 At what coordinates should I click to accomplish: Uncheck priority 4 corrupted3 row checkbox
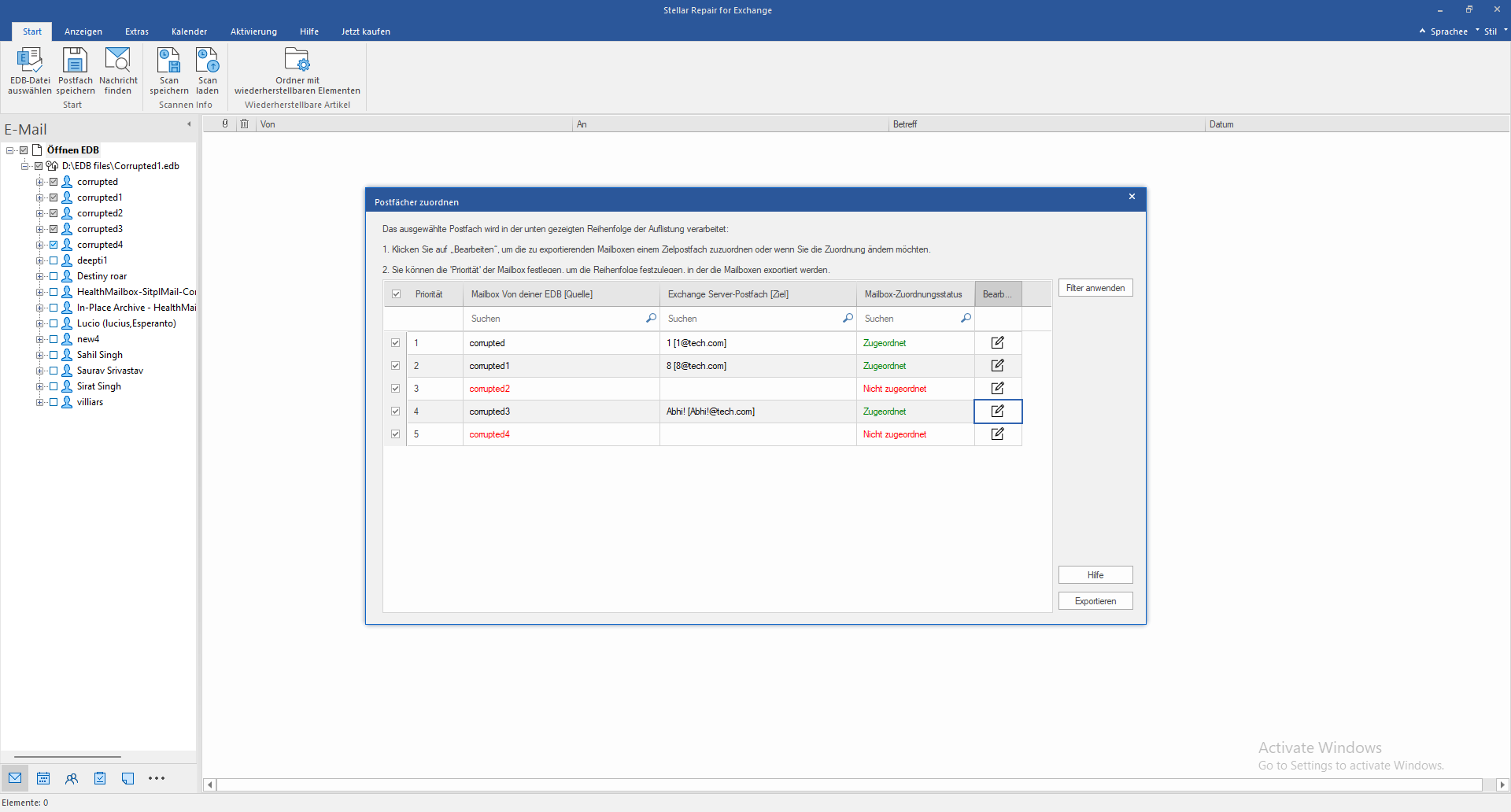[x=396, y=412]
